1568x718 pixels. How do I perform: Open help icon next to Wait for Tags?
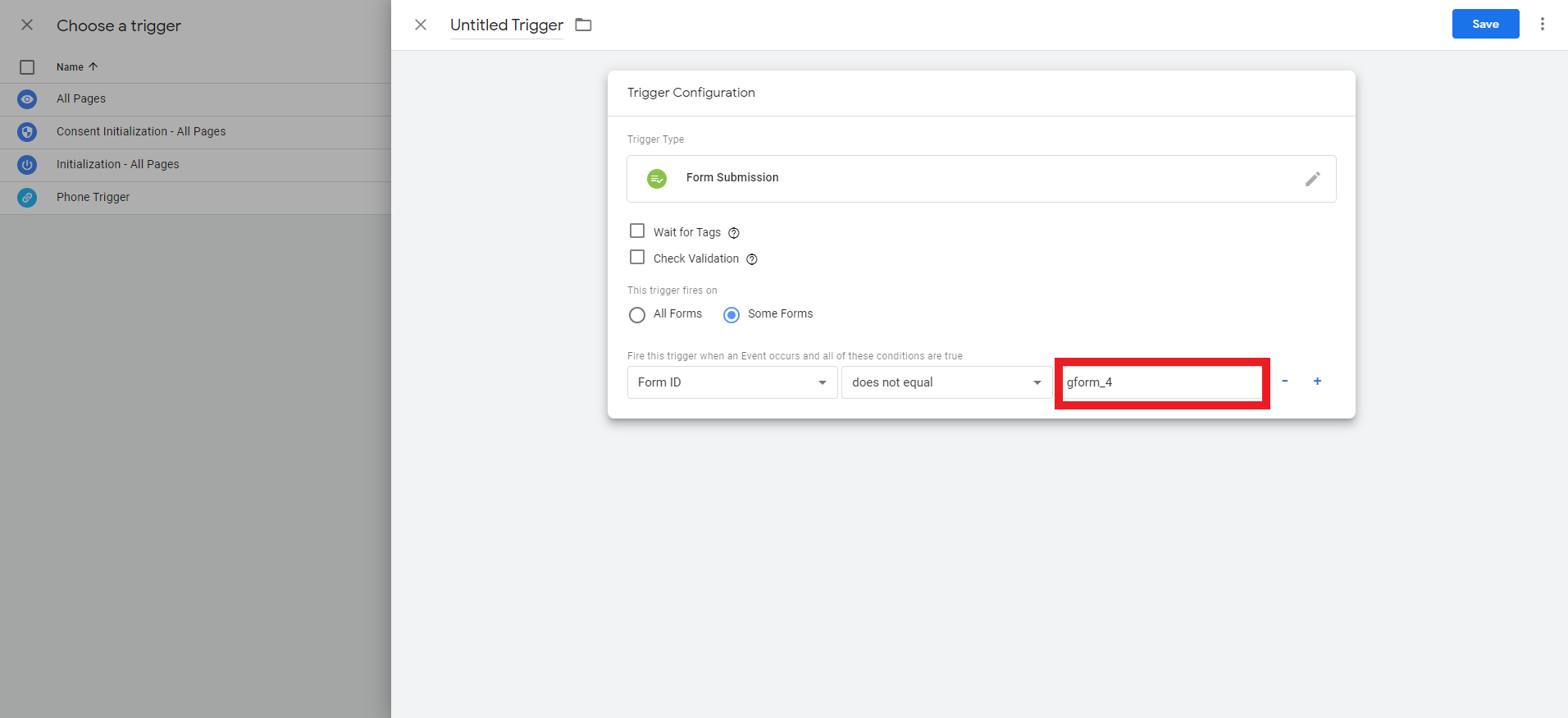[x=734, y=233]
